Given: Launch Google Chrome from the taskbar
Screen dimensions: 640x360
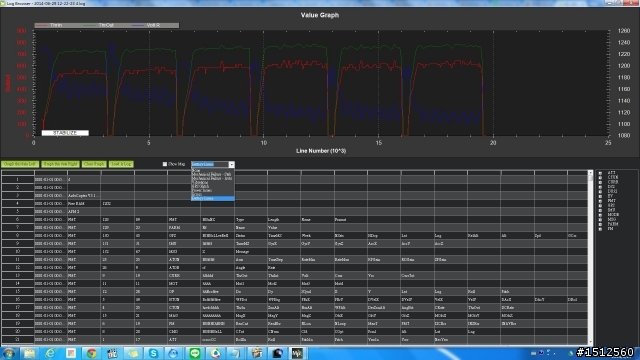Looking at the screenshot, I should pyautogui.click(x=91, y=353).
